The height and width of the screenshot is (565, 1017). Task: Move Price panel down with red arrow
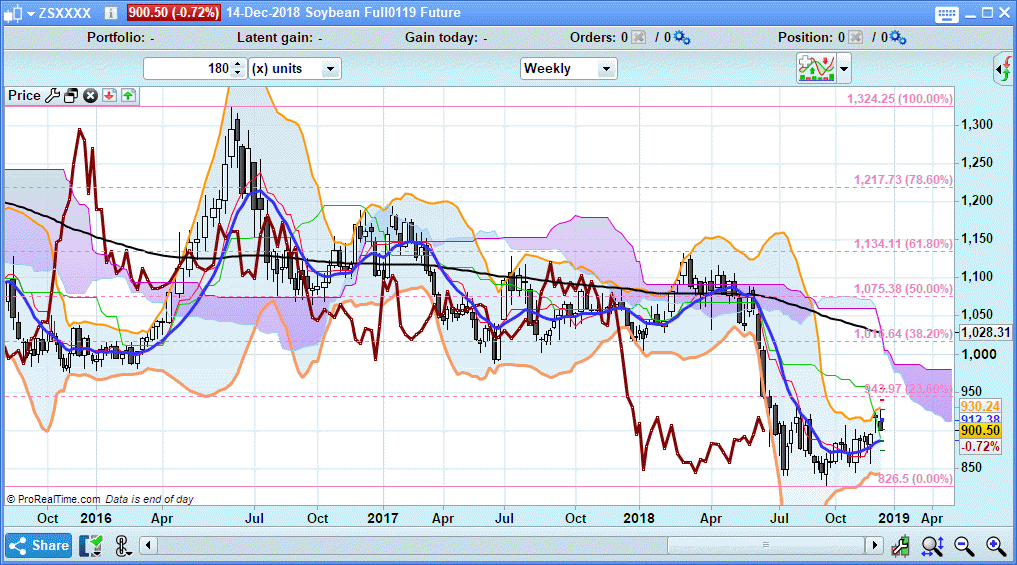coord(109,96)
